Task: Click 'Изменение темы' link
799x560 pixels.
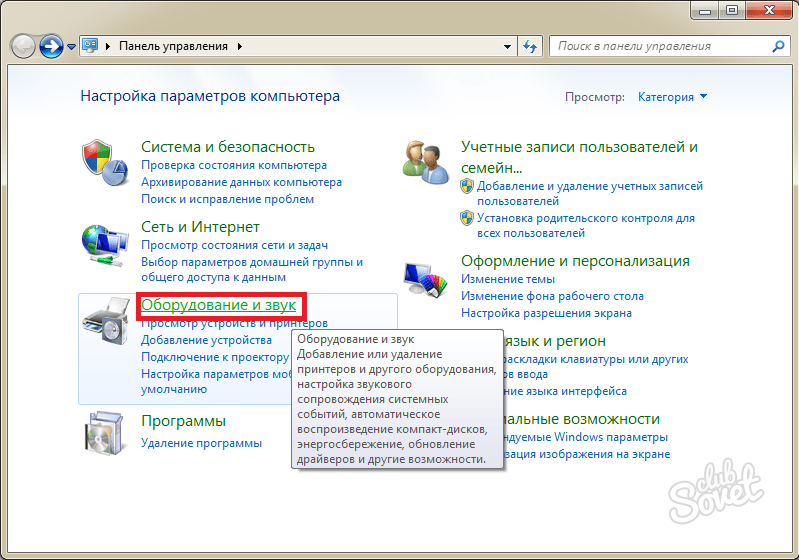Action: pyautogui.click(x=508, y=279)
